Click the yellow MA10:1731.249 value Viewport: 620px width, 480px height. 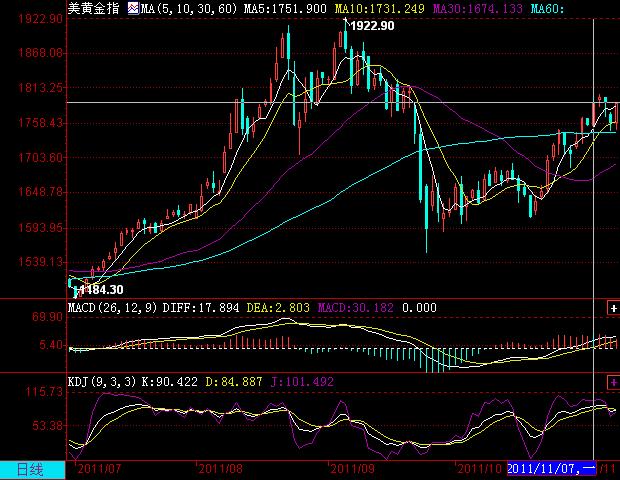380,8
